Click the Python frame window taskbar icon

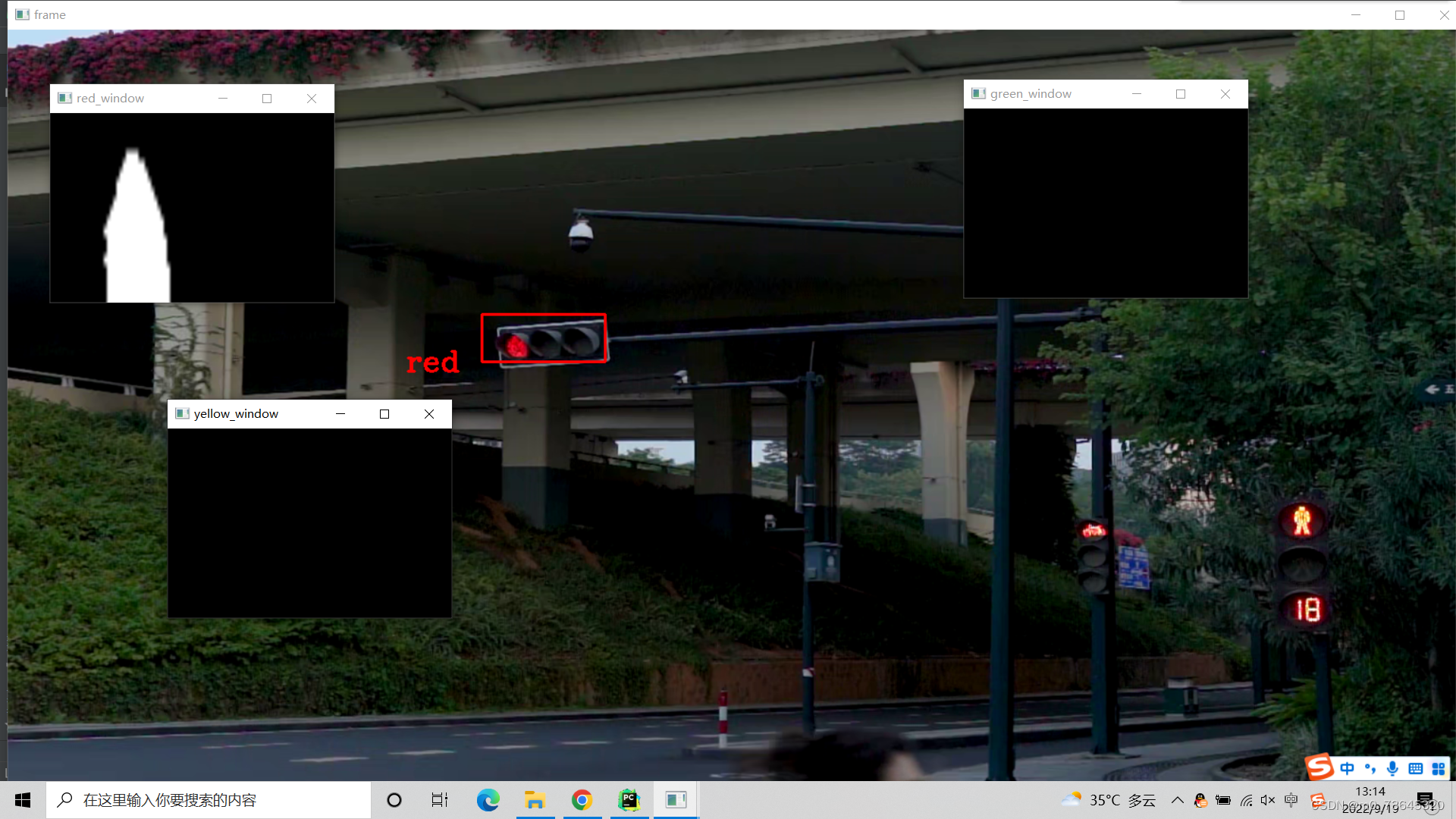point(676,800)
